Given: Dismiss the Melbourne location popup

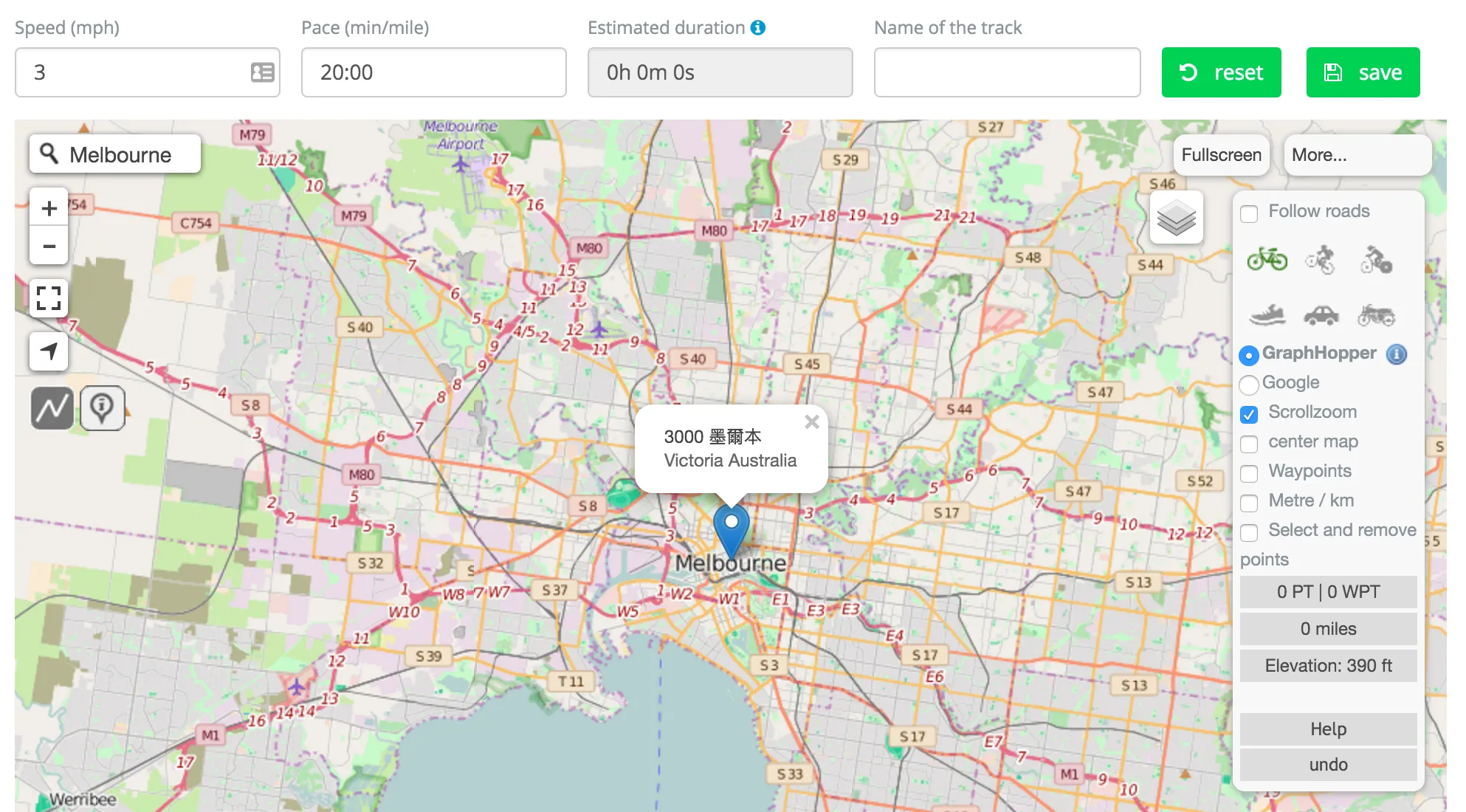Looking at the screenshot, I should pos(812,422).
